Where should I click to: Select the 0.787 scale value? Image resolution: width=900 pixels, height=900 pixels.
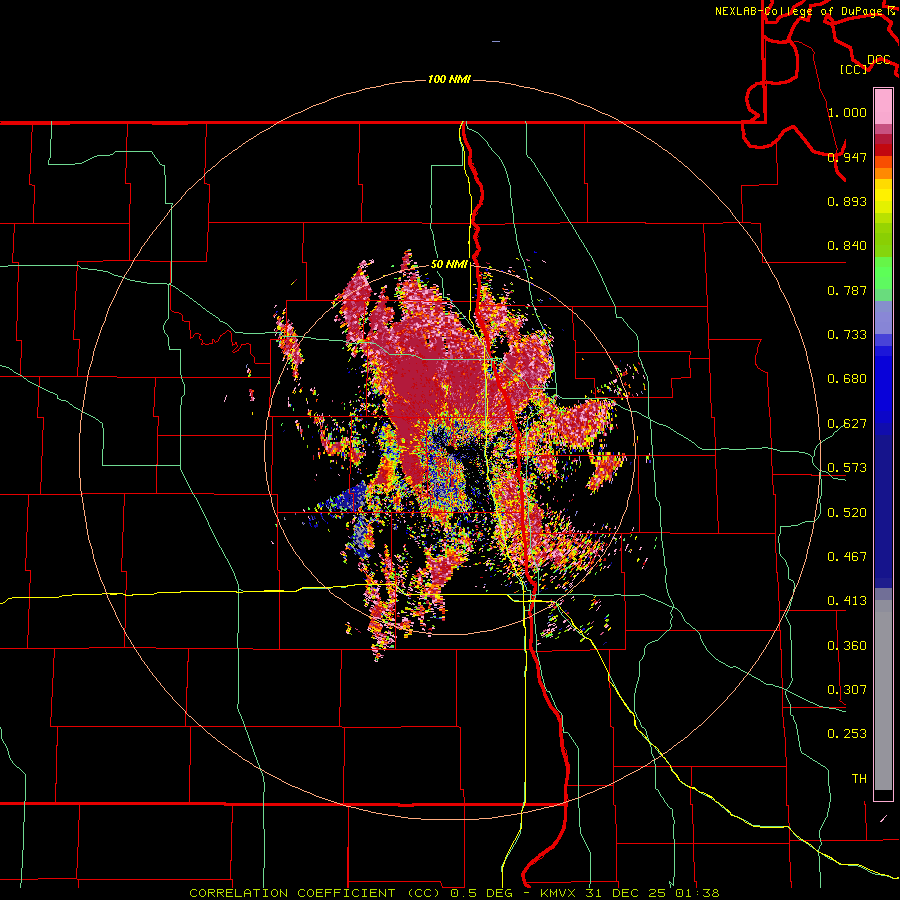[847, 290]
